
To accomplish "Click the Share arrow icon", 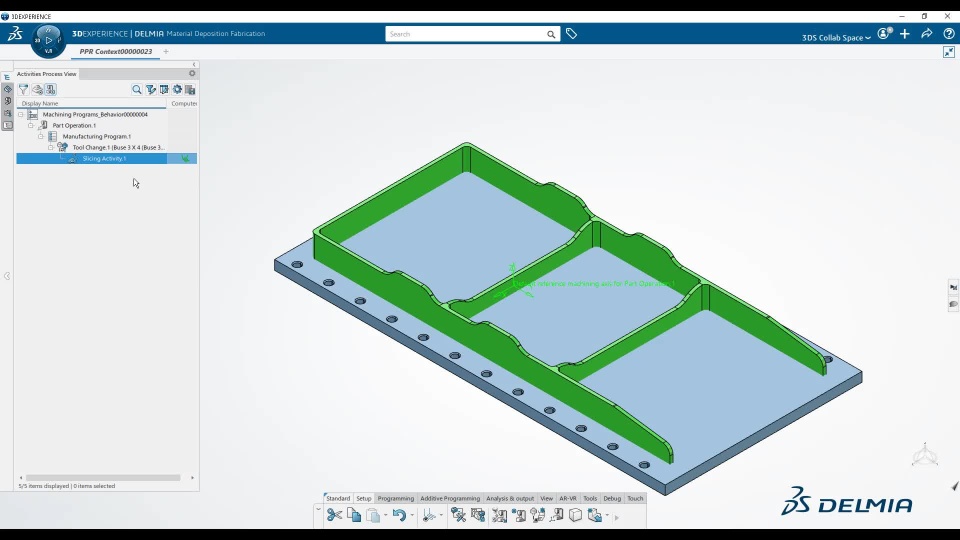I will 927,34.
